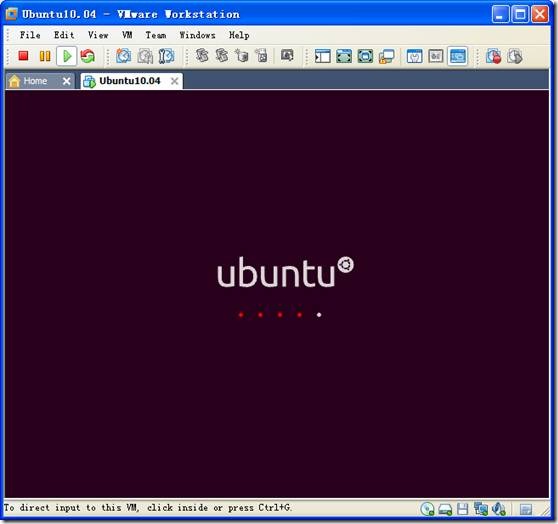Show the console view toolbar icon

coord(457,56)
